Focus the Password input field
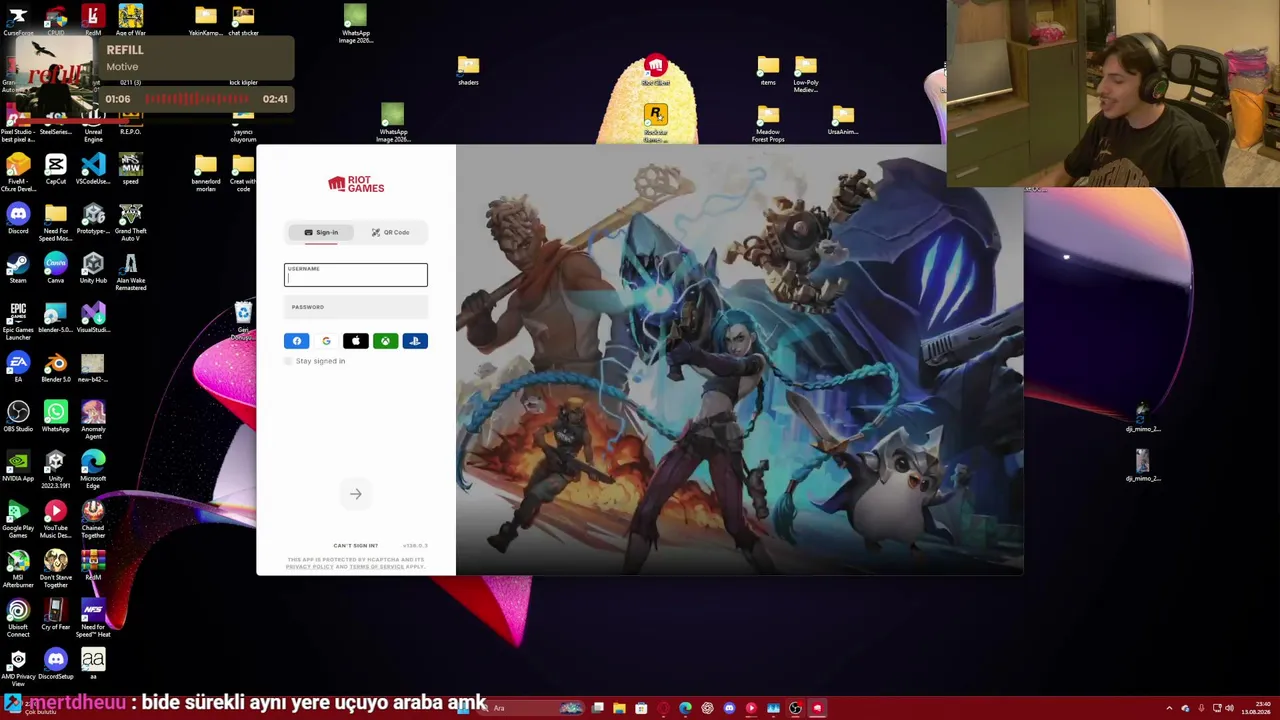1280x720 pixels. [x=356, y=308]
